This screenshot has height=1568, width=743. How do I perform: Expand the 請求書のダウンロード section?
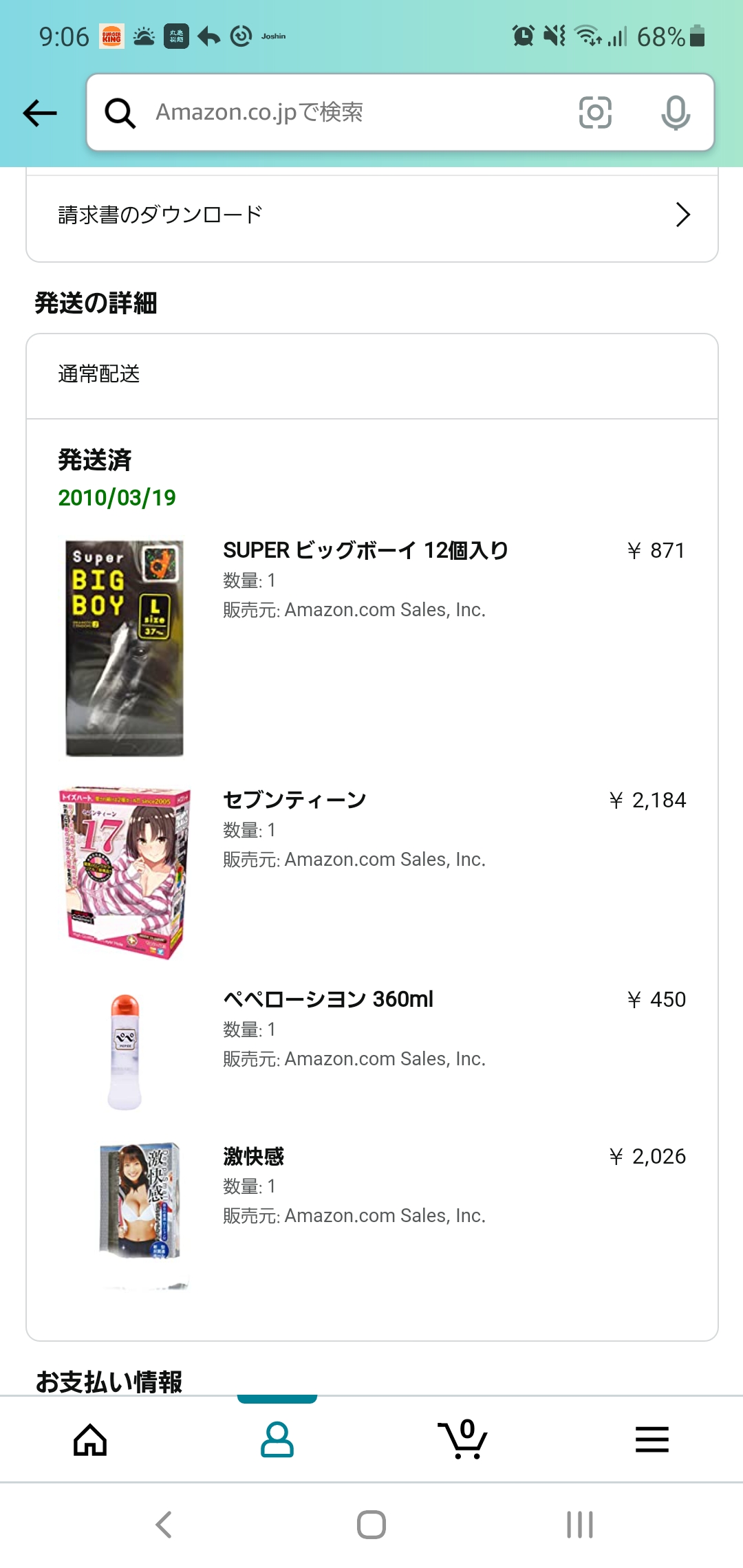[x=371, y=214]
